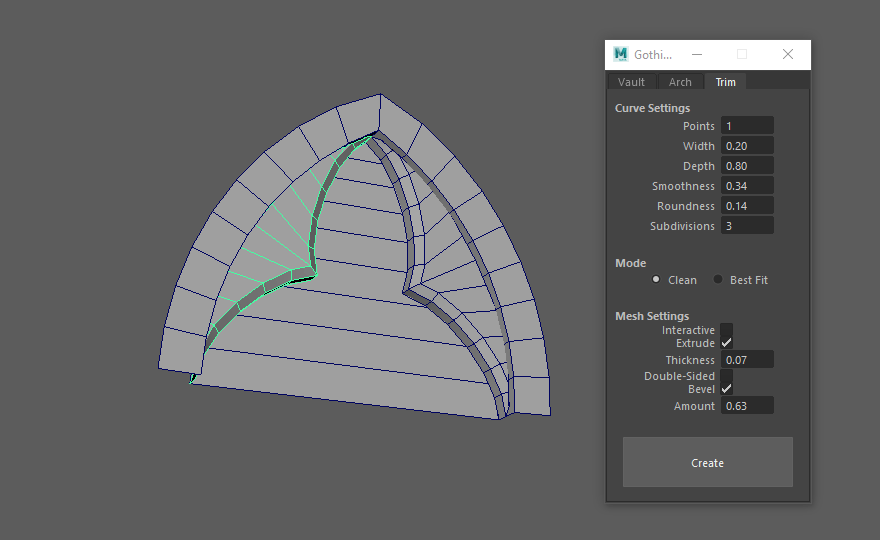Screen dimensions: 880x540
Task: Select the Trim tab
Action: (x=725, y=82)
